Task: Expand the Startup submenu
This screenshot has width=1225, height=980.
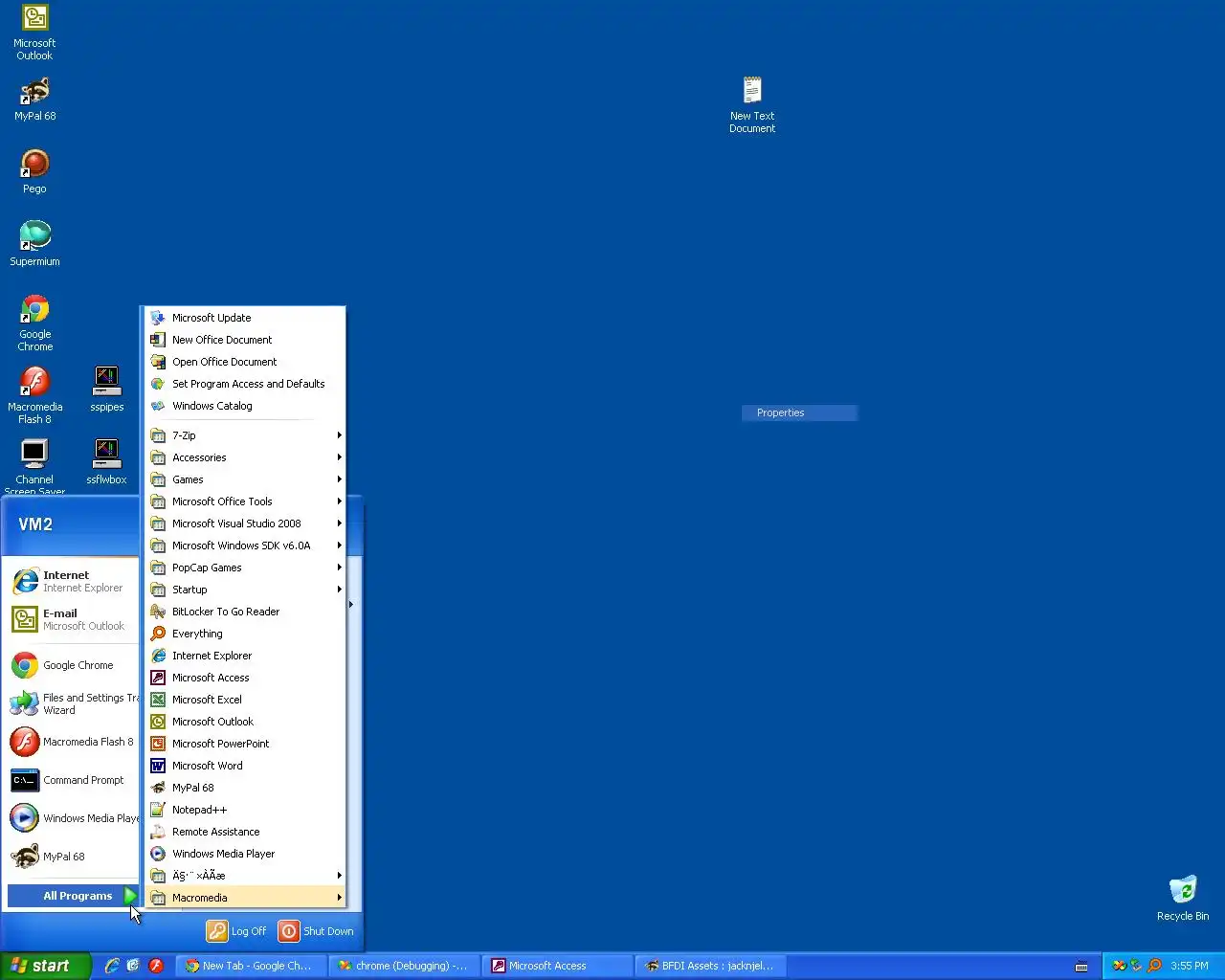Action: coord(244,590)
